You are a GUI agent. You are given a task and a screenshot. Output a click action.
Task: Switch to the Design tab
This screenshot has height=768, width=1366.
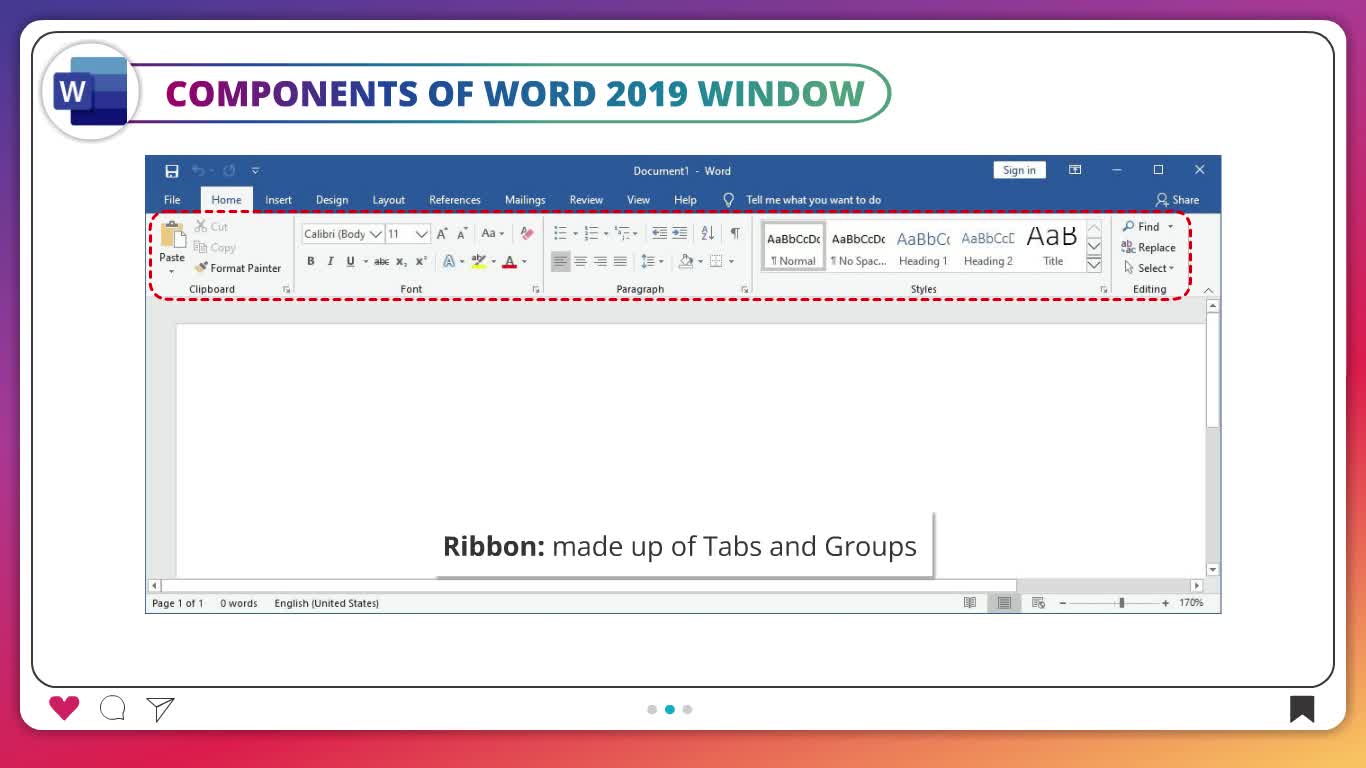pyautogui.click(x=332, y=200)
